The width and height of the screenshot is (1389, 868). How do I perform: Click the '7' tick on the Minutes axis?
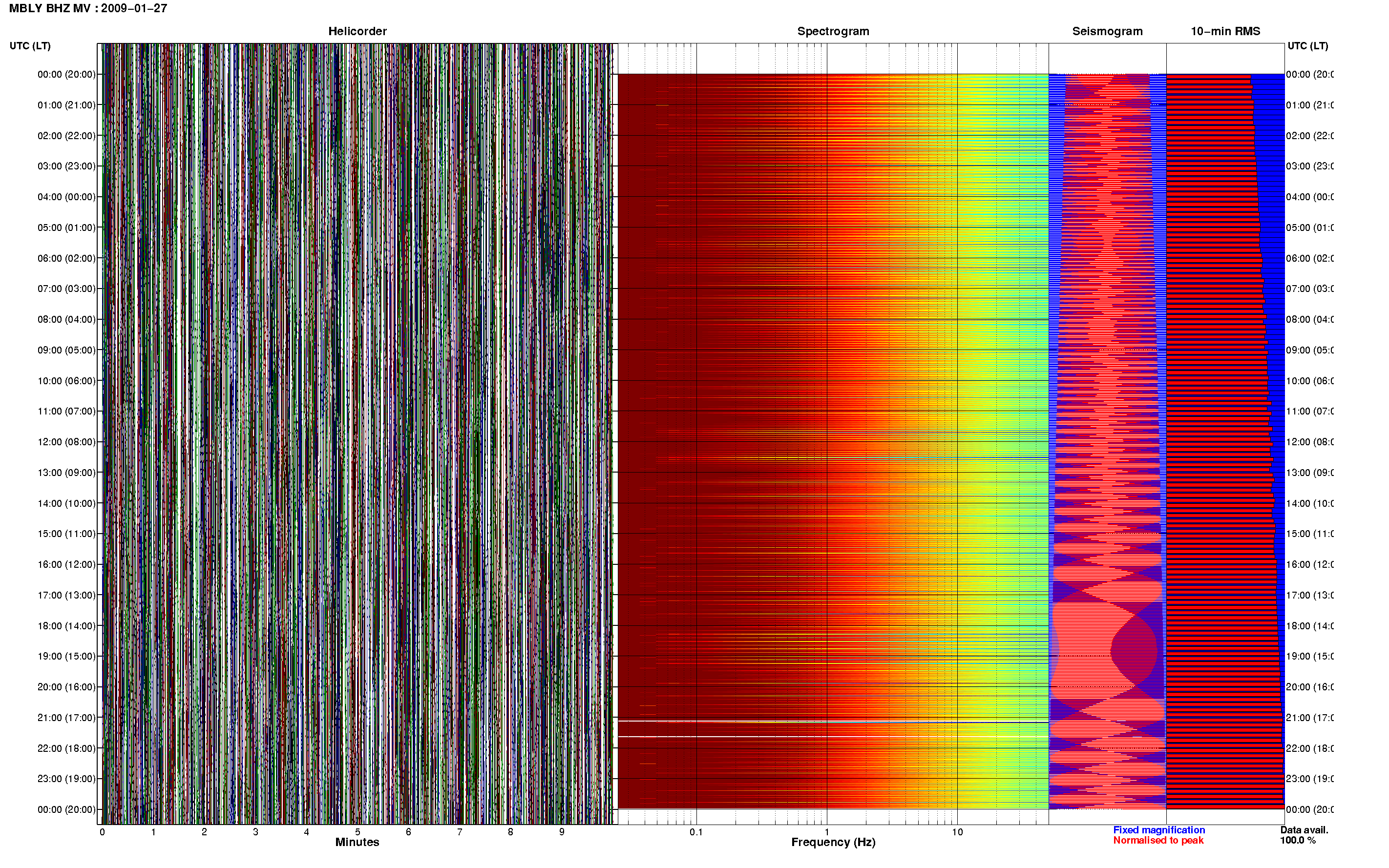coord(460,832)
